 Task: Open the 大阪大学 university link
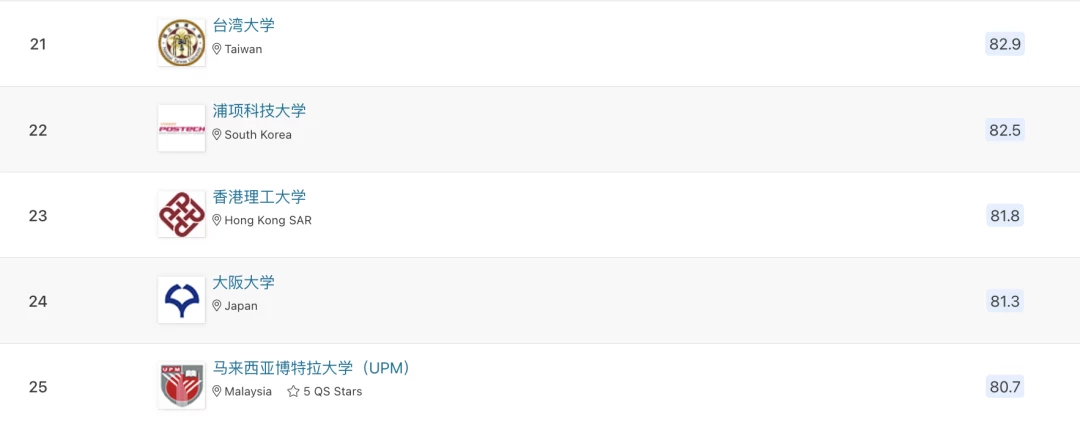243,282
